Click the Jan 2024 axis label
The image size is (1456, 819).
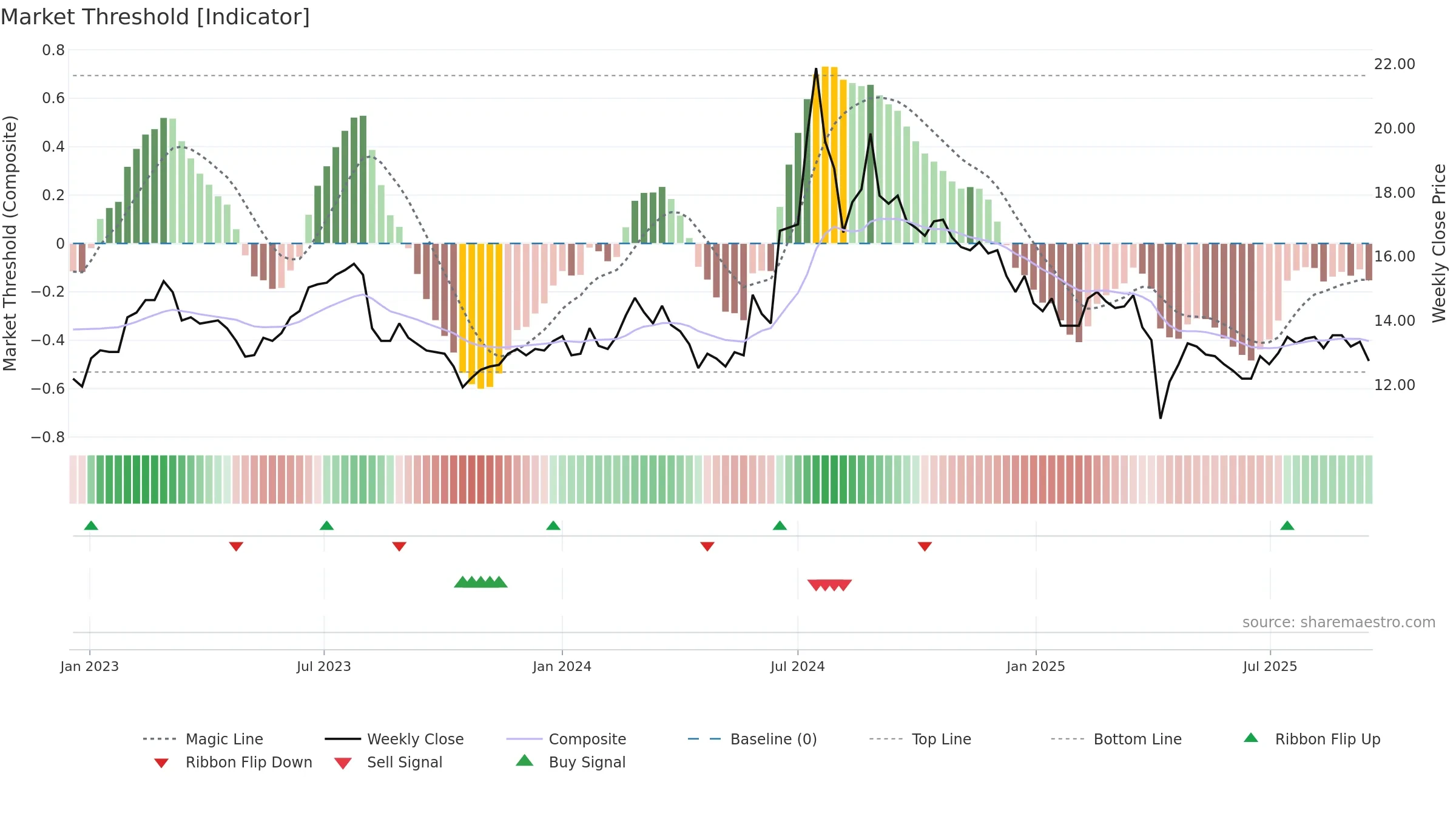pyautogui.click(x=562, y=666)
